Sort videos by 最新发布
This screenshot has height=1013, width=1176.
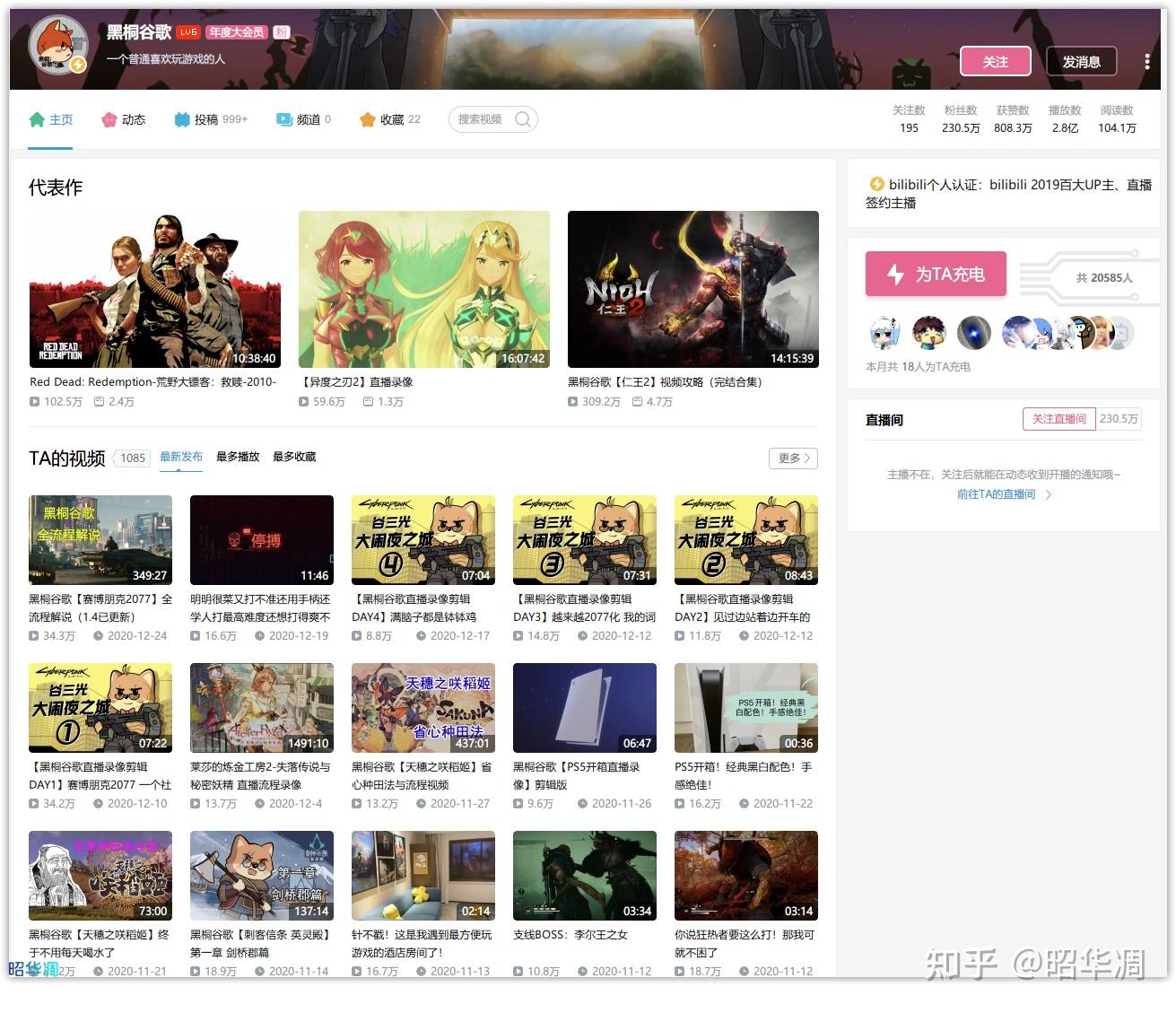click(181, 457)
